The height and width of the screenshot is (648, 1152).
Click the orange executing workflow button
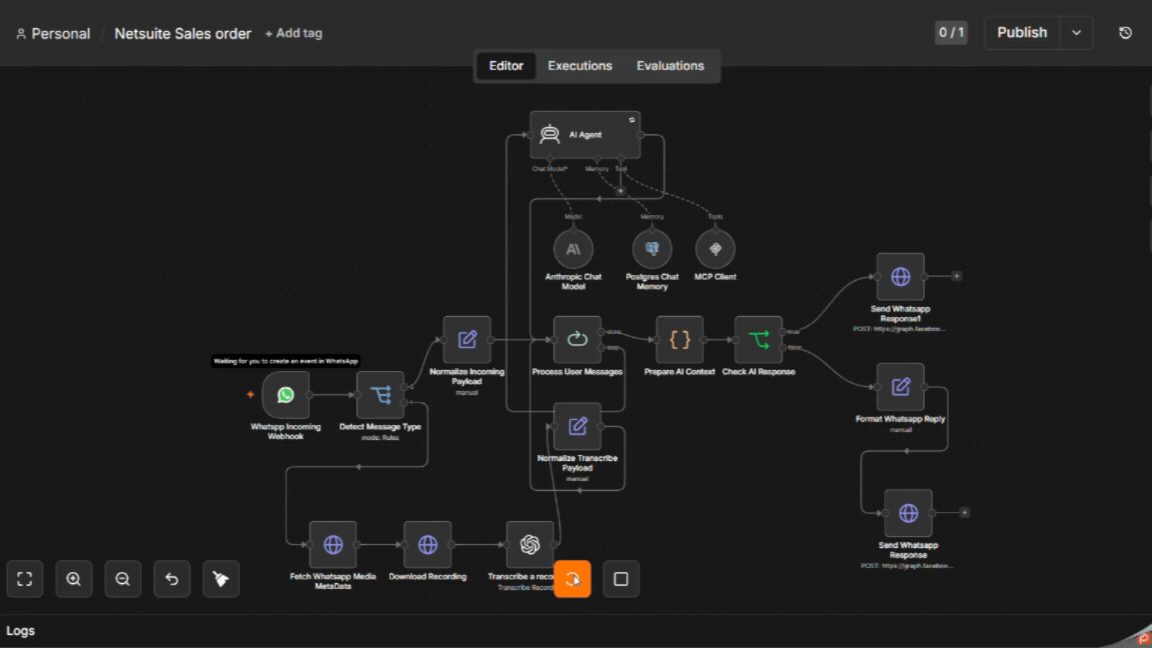(x=572, y=579)
